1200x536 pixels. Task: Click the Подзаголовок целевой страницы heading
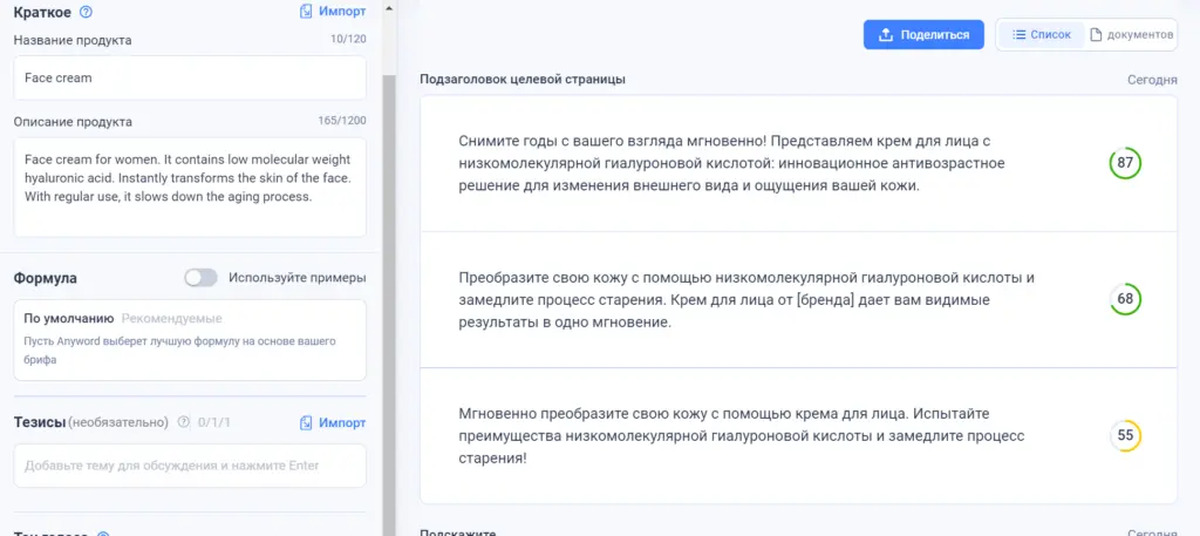tap(523, 79)
